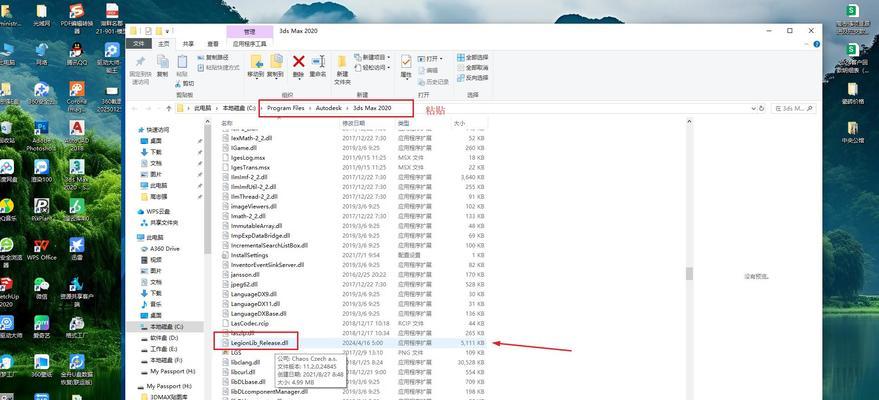Click Select none in ribbon

473,67
